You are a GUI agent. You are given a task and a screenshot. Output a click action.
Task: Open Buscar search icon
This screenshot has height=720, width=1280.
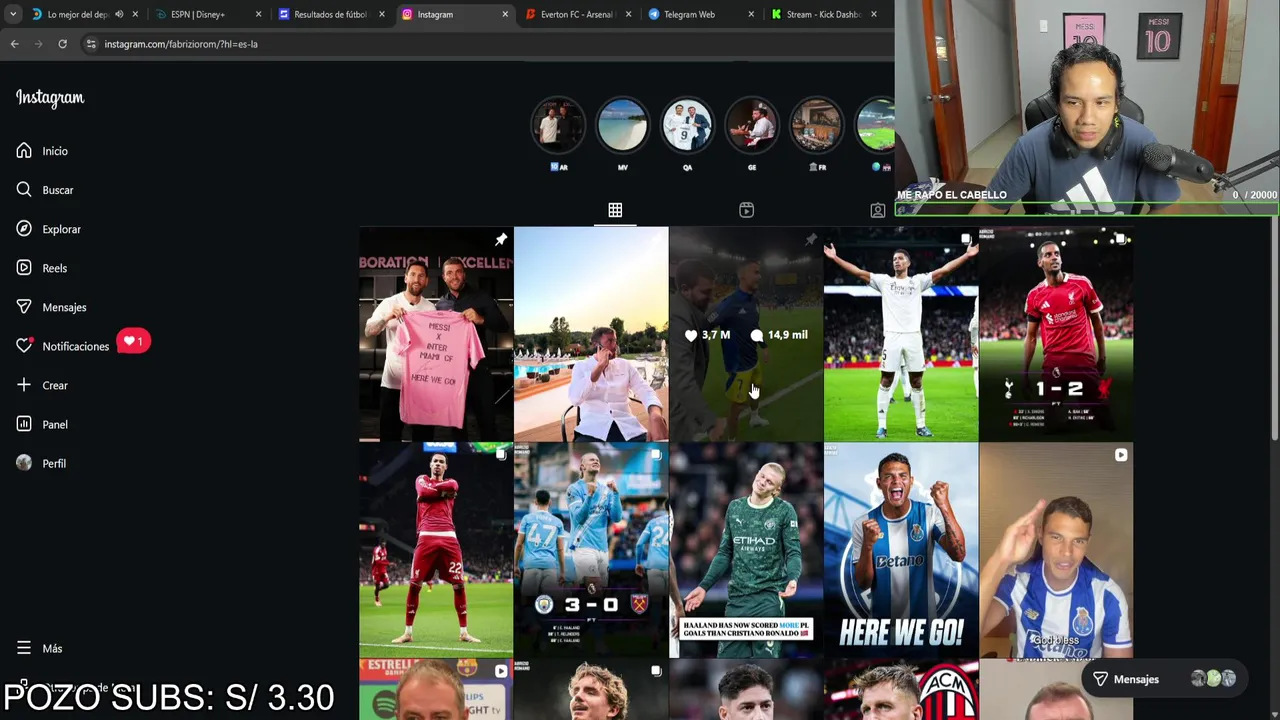tap(24, 190)
